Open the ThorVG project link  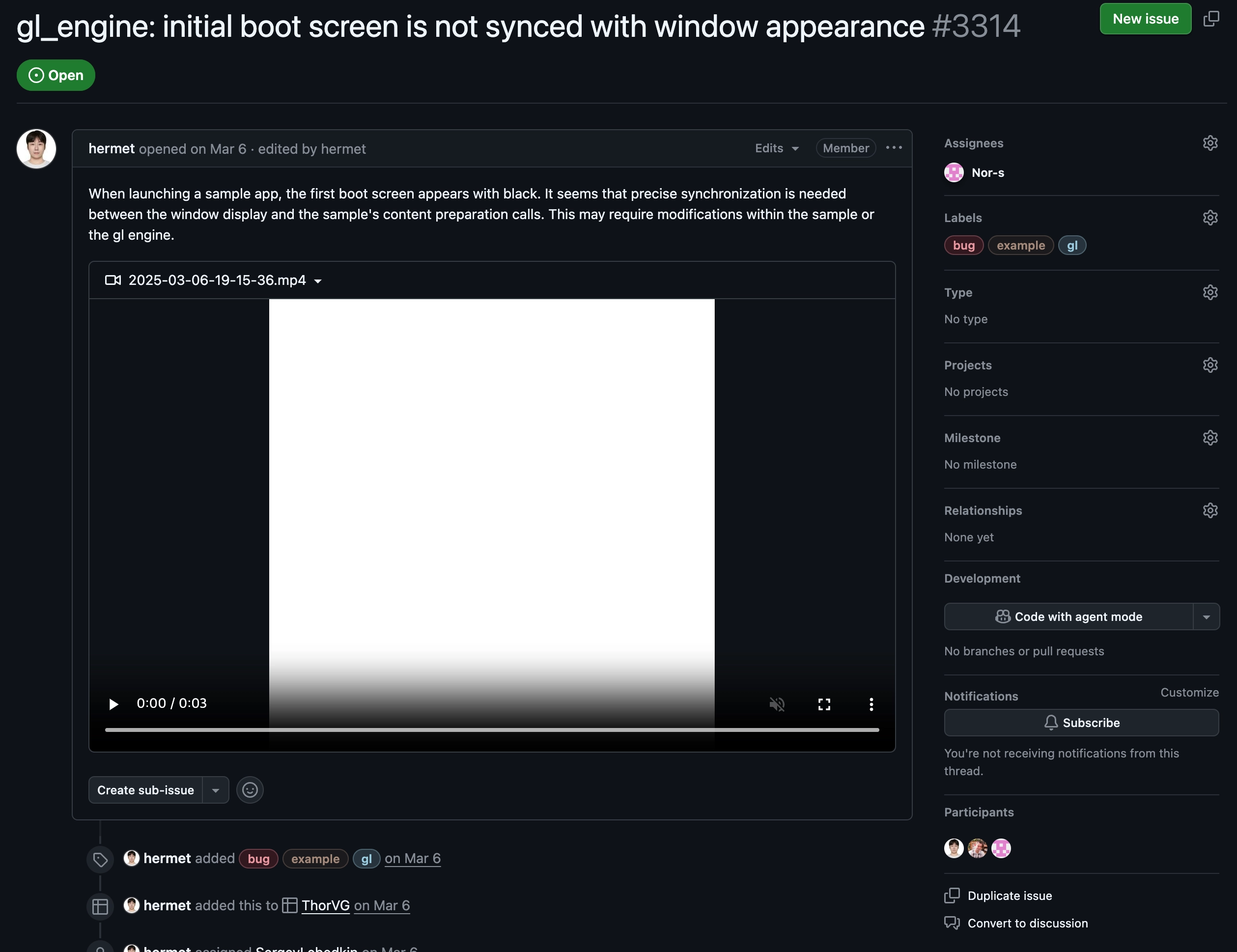point(325,905)
